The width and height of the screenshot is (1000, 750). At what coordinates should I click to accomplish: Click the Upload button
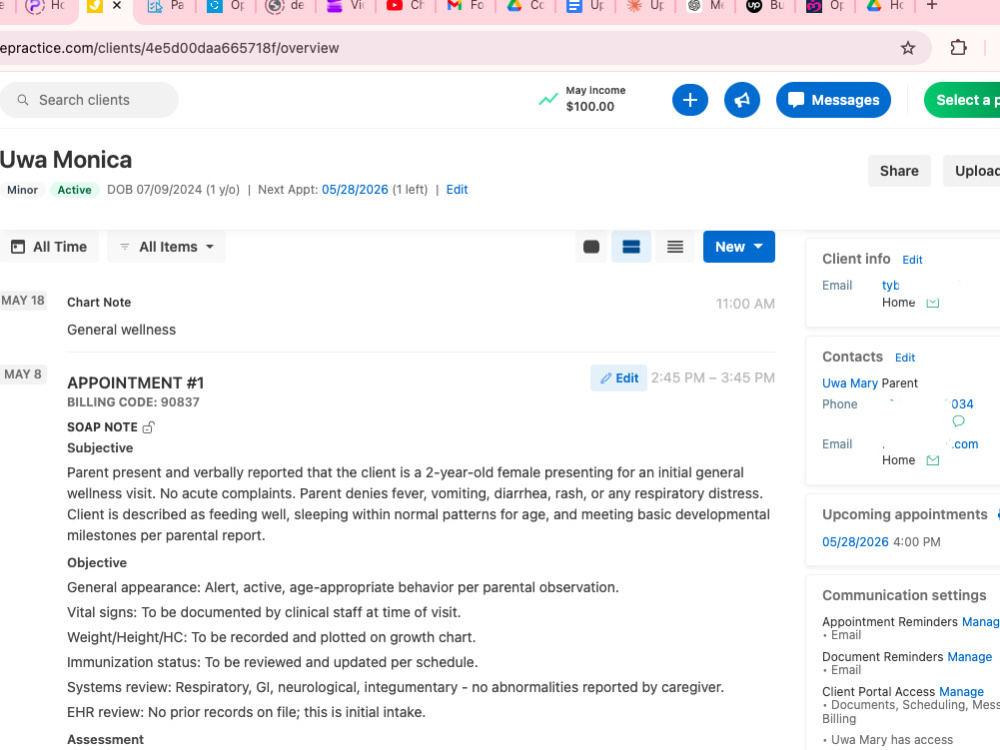coord(972,171)
